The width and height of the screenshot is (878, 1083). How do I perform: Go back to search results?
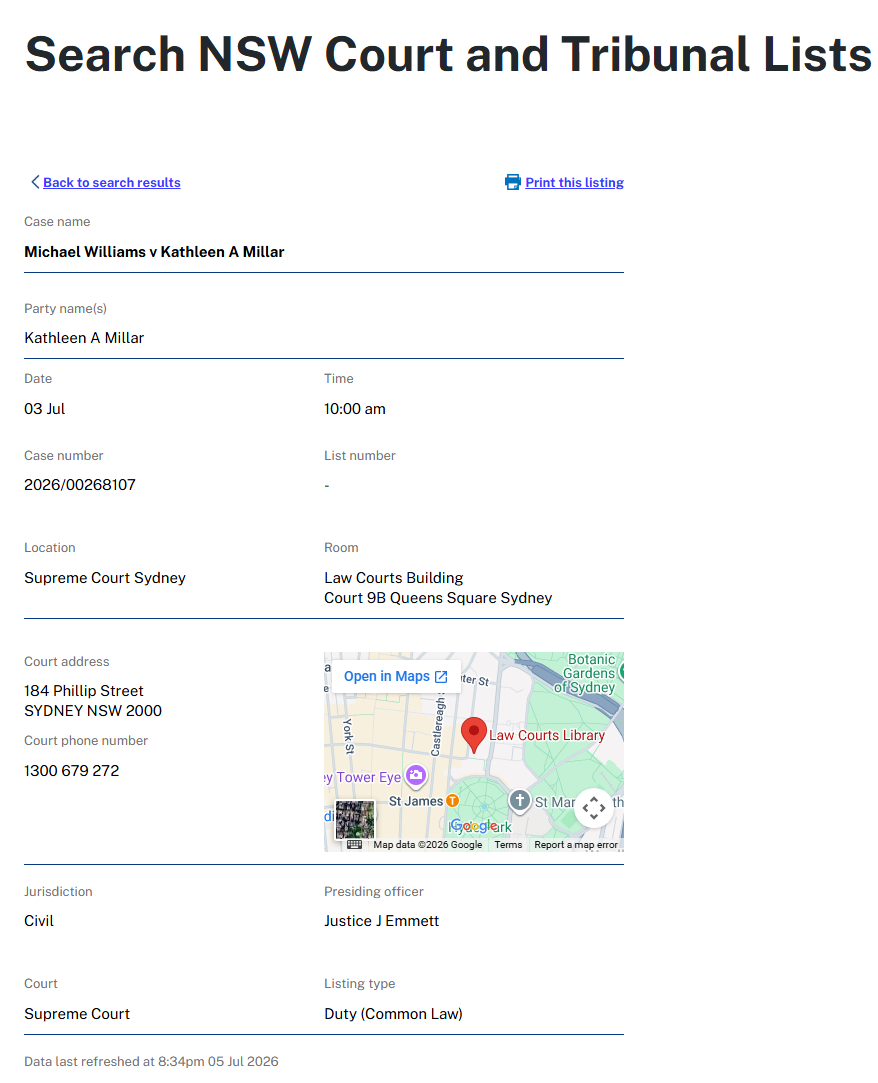tap(112, 182)
